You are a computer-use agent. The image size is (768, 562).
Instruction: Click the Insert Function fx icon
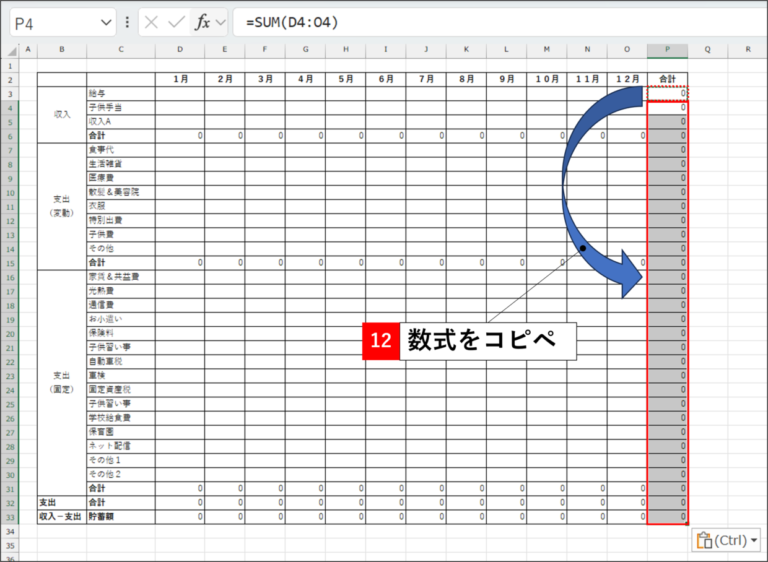[x=201, y=22]
